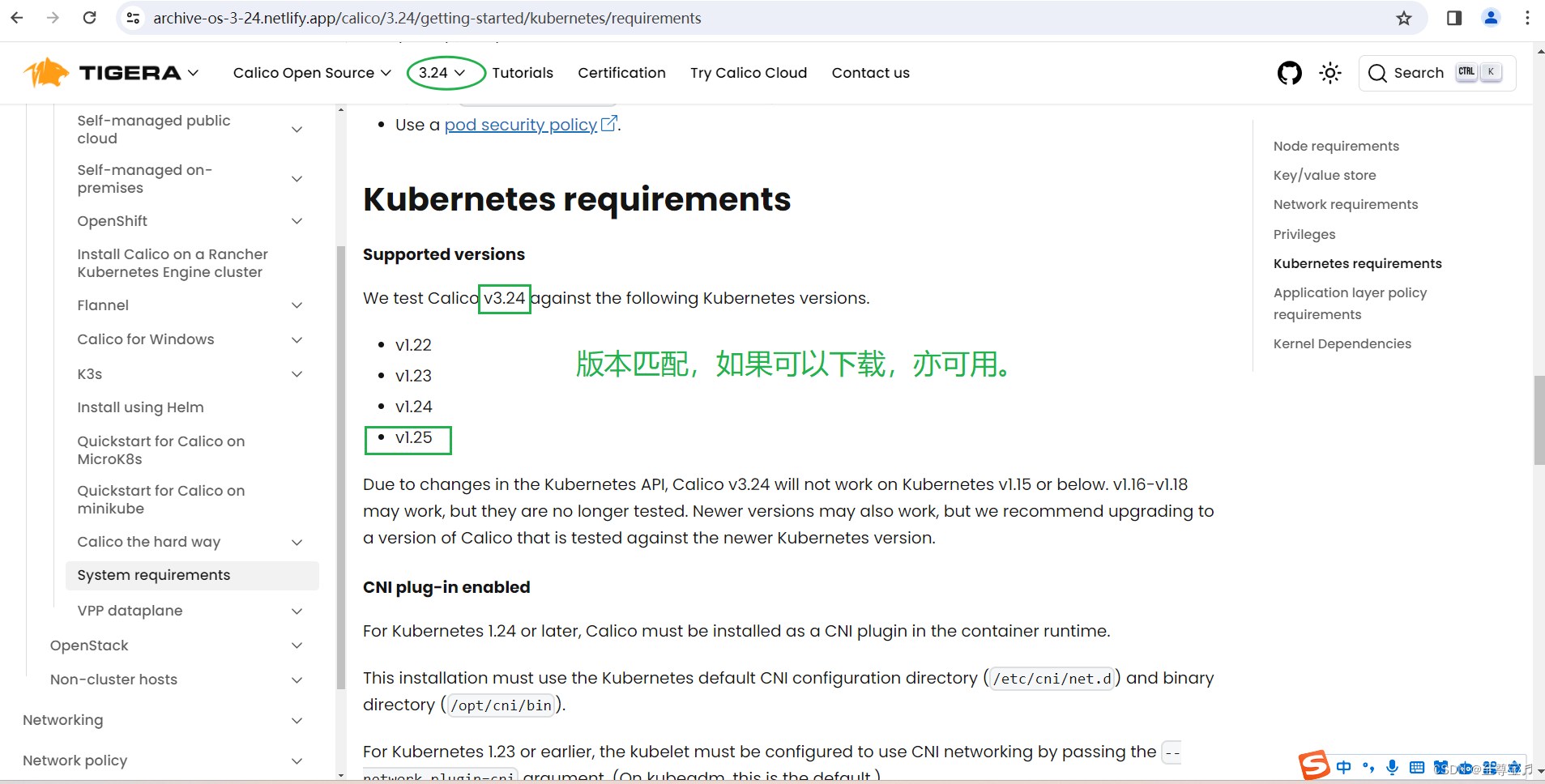Toggle light/dark theme sun icon

[x=1330, y=73]
